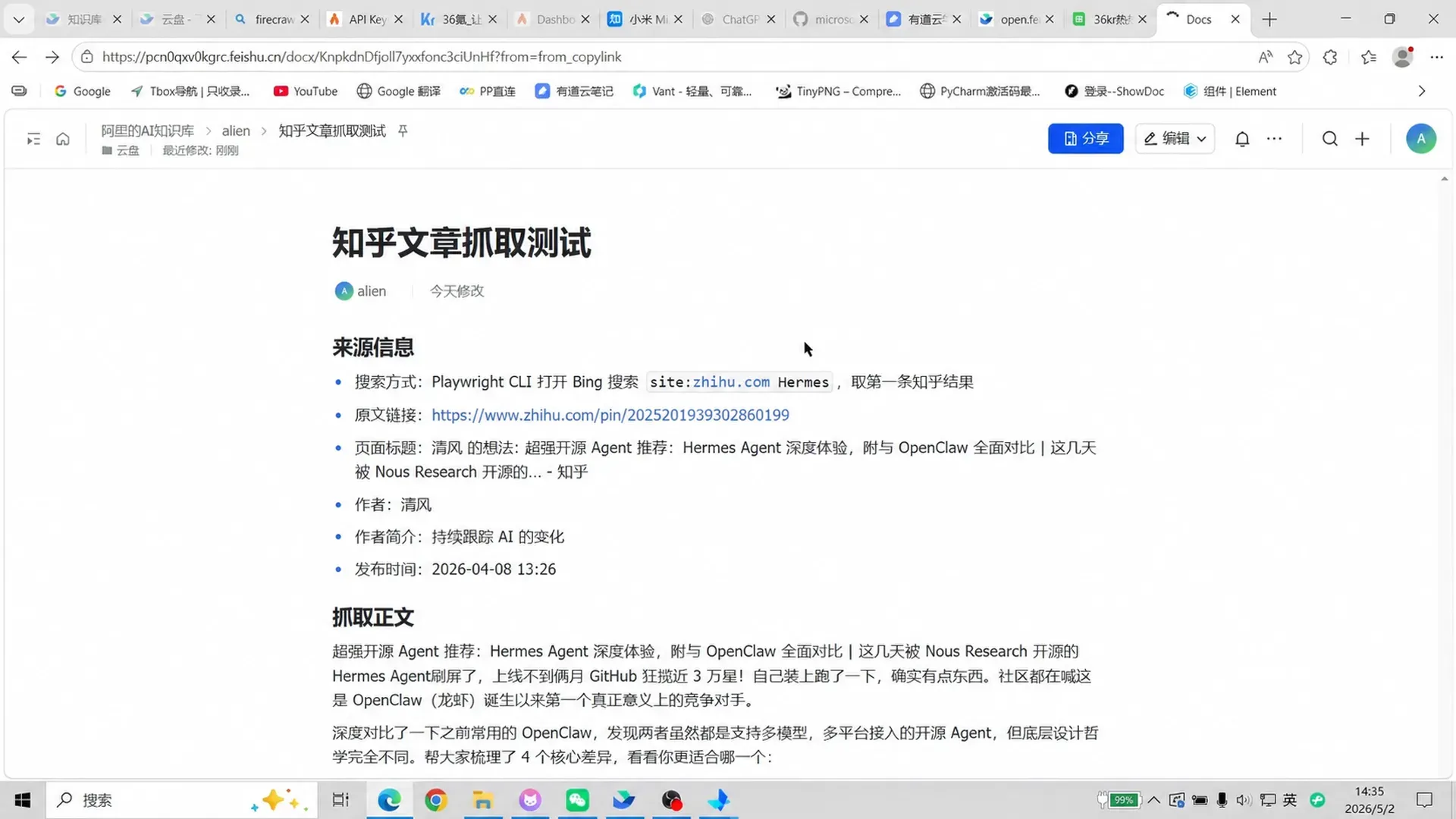Go to the Feishu home icon
This screenshot has height=819, width=1456.
click(63, 139)
